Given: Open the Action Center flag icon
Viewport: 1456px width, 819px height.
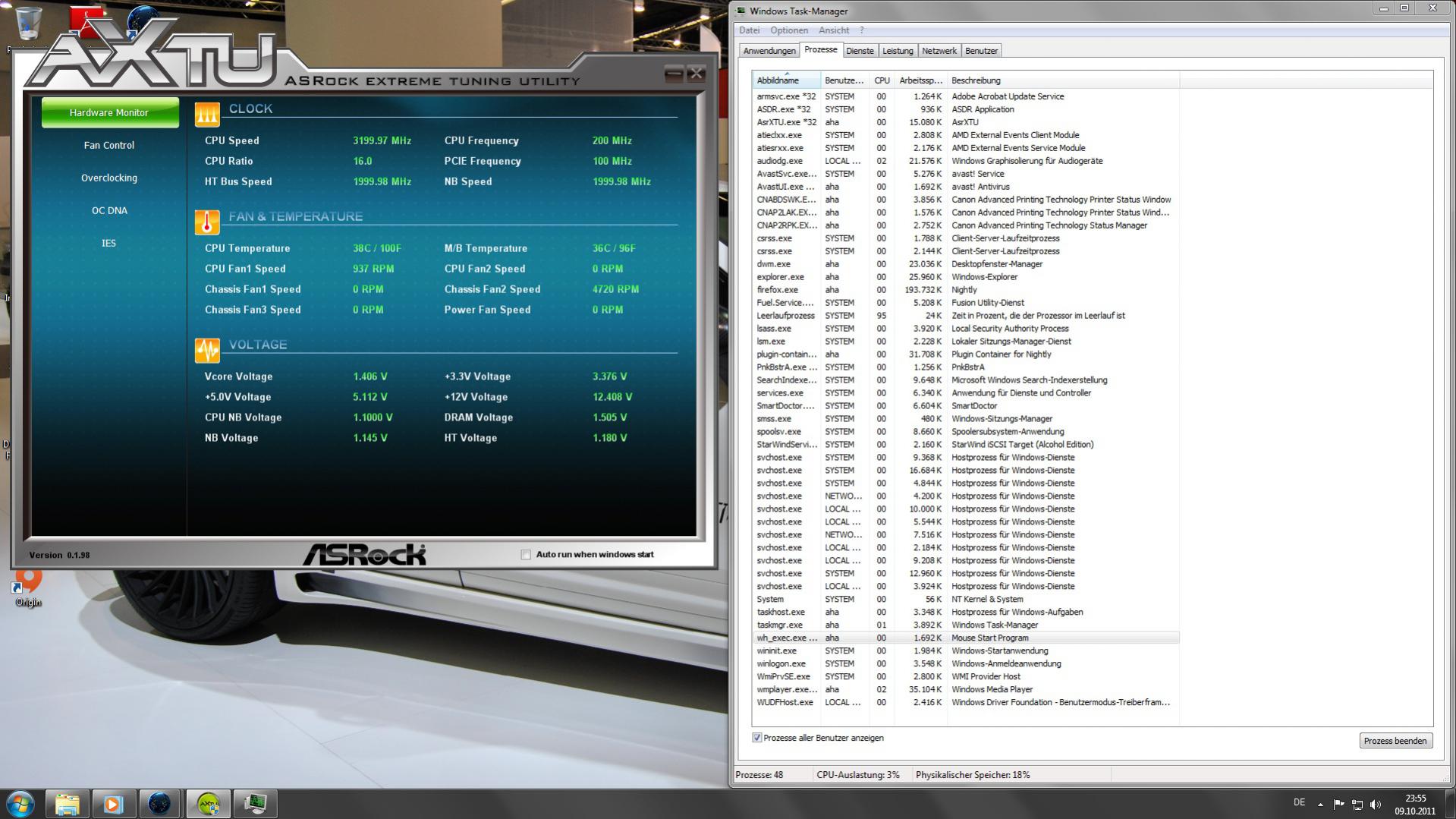Looking at the screenshot, I should [1338, 804].
